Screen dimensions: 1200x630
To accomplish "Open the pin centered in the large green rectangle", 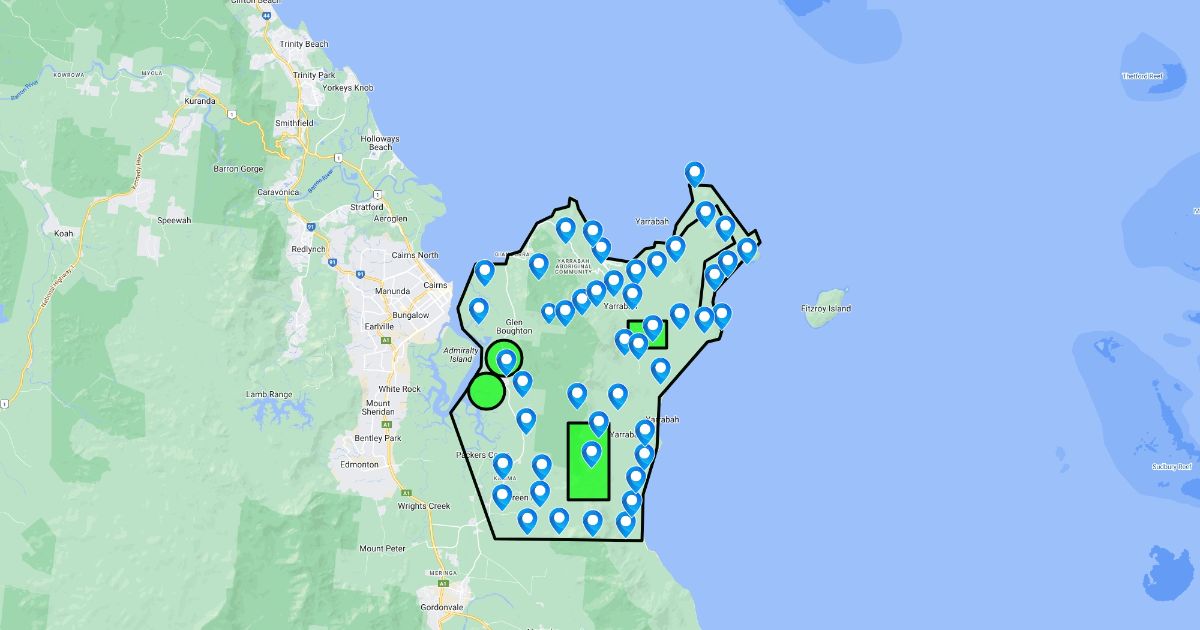I will click(x=592, y=455).
